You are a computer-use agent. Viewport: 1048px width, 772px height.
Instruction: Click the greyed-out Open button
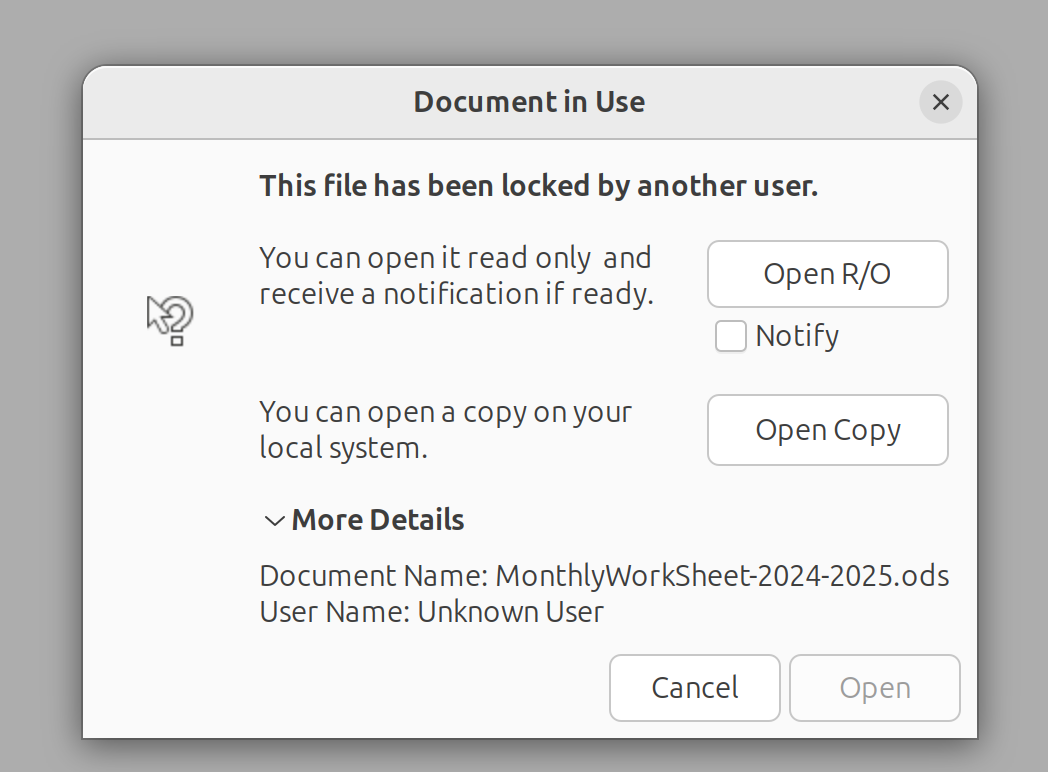(x=874, y=688)
